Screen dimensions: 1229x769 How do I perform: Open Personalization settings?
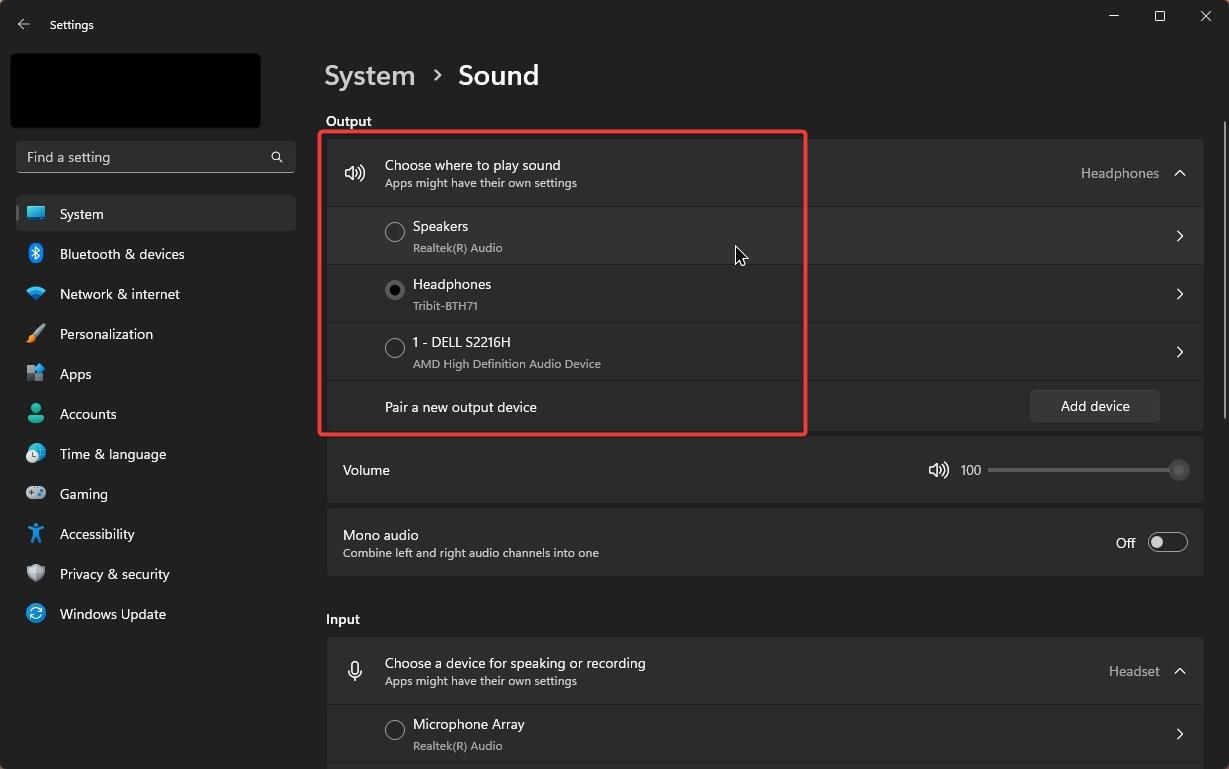click(x=35, y=333)
